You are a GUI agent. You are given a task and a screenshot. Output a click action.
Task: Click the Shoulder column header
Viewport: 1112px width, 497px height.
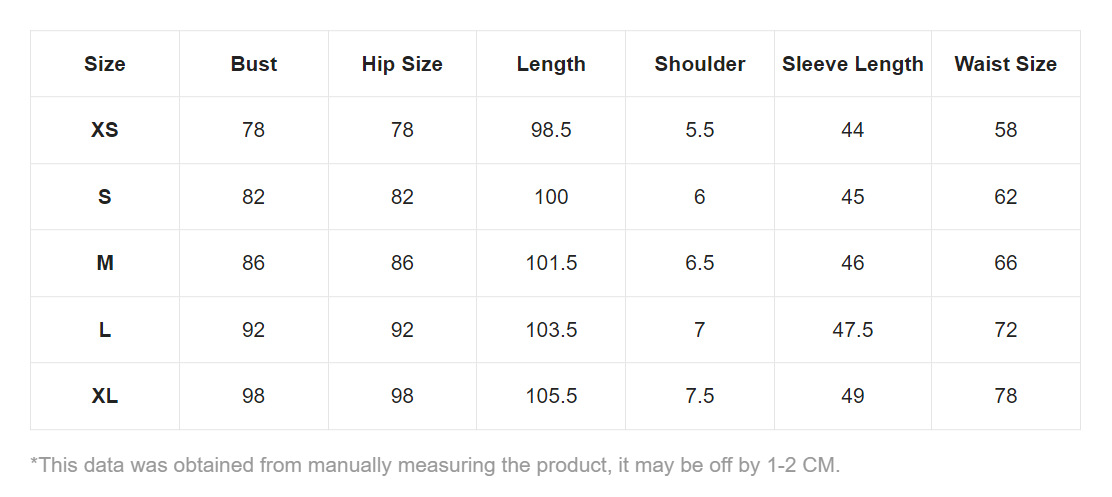click(x=700, y=64)
